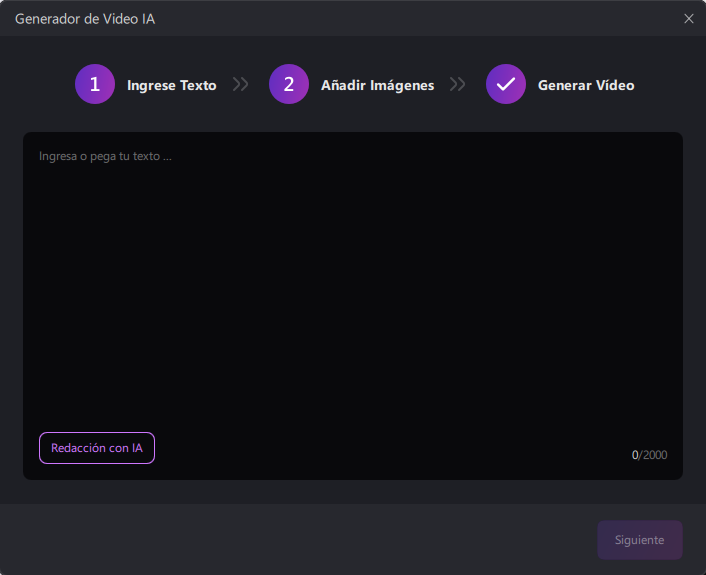
Task: Click the double chevron after Ingrese Texto
Action: pos(240,85)
